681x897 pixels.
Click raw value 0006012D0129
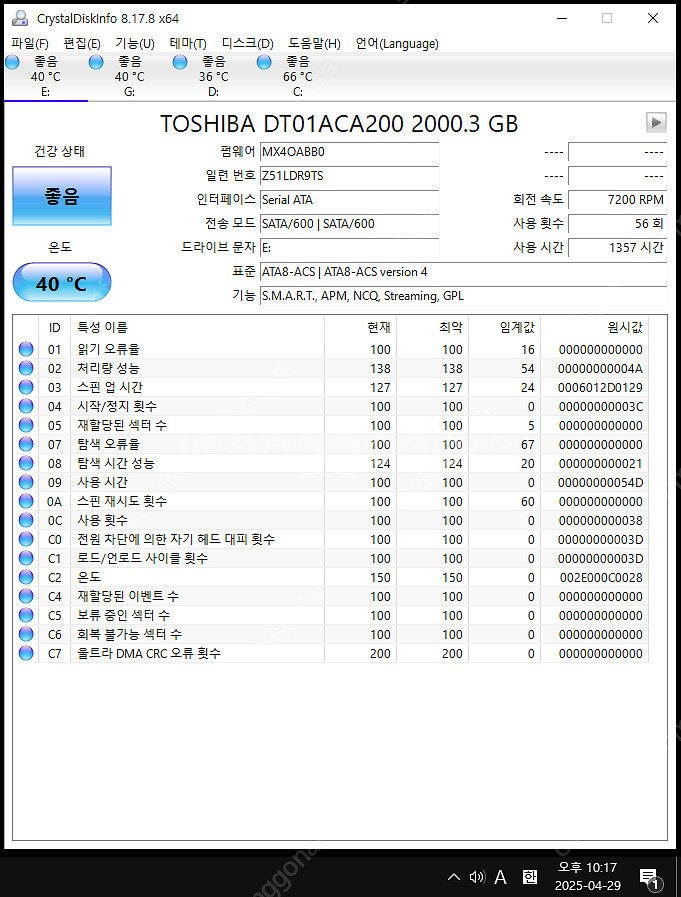(x=600, y=388)
